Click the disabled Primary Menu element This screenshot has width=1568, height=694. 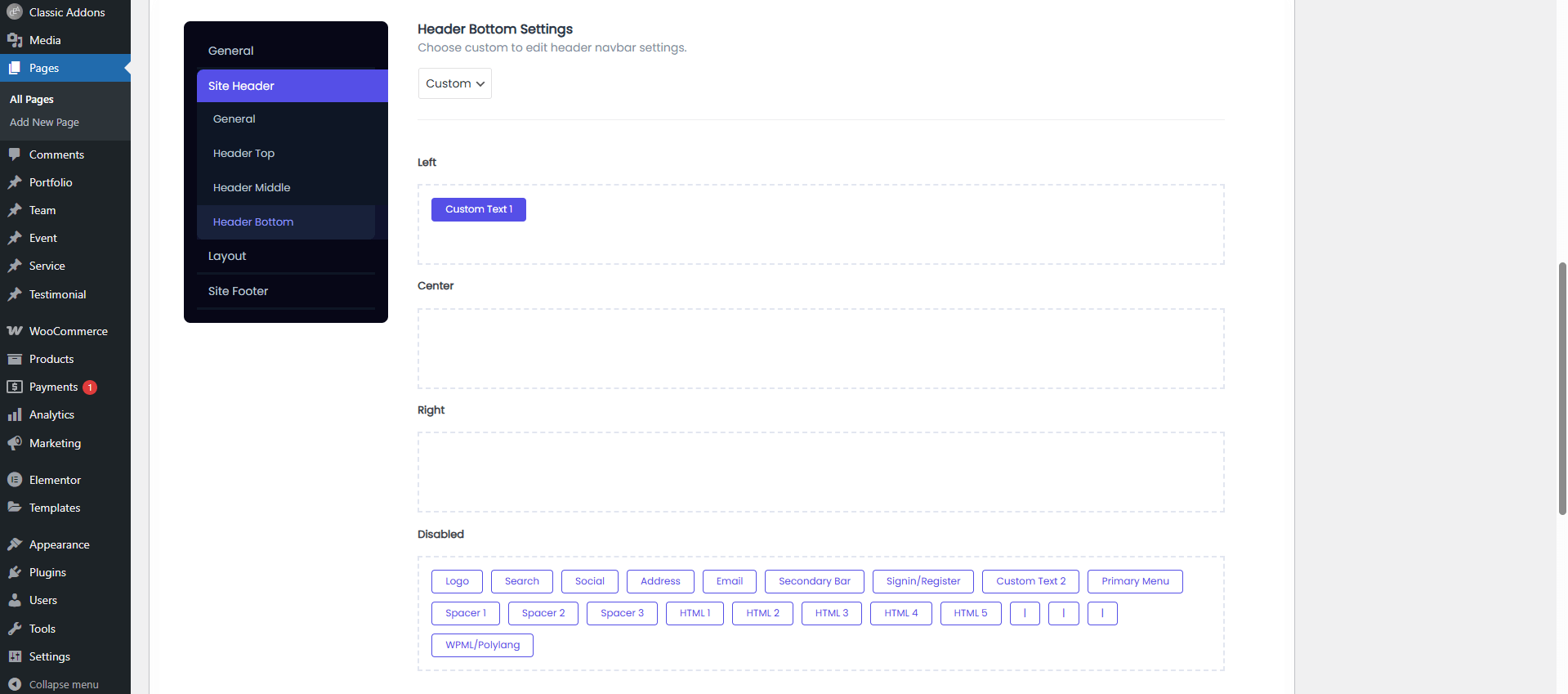pyautogui.click(x=1135, y=581)
